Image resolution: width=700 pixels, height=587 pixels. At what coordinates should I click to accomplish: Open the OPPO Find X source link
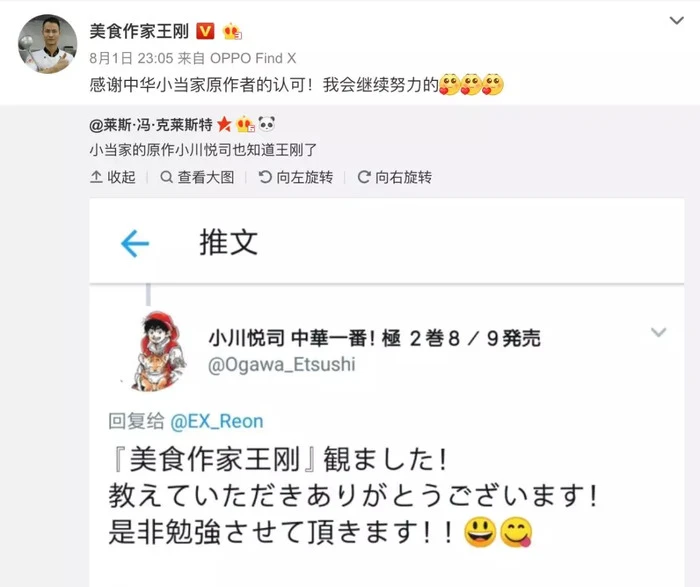(253, 58)
